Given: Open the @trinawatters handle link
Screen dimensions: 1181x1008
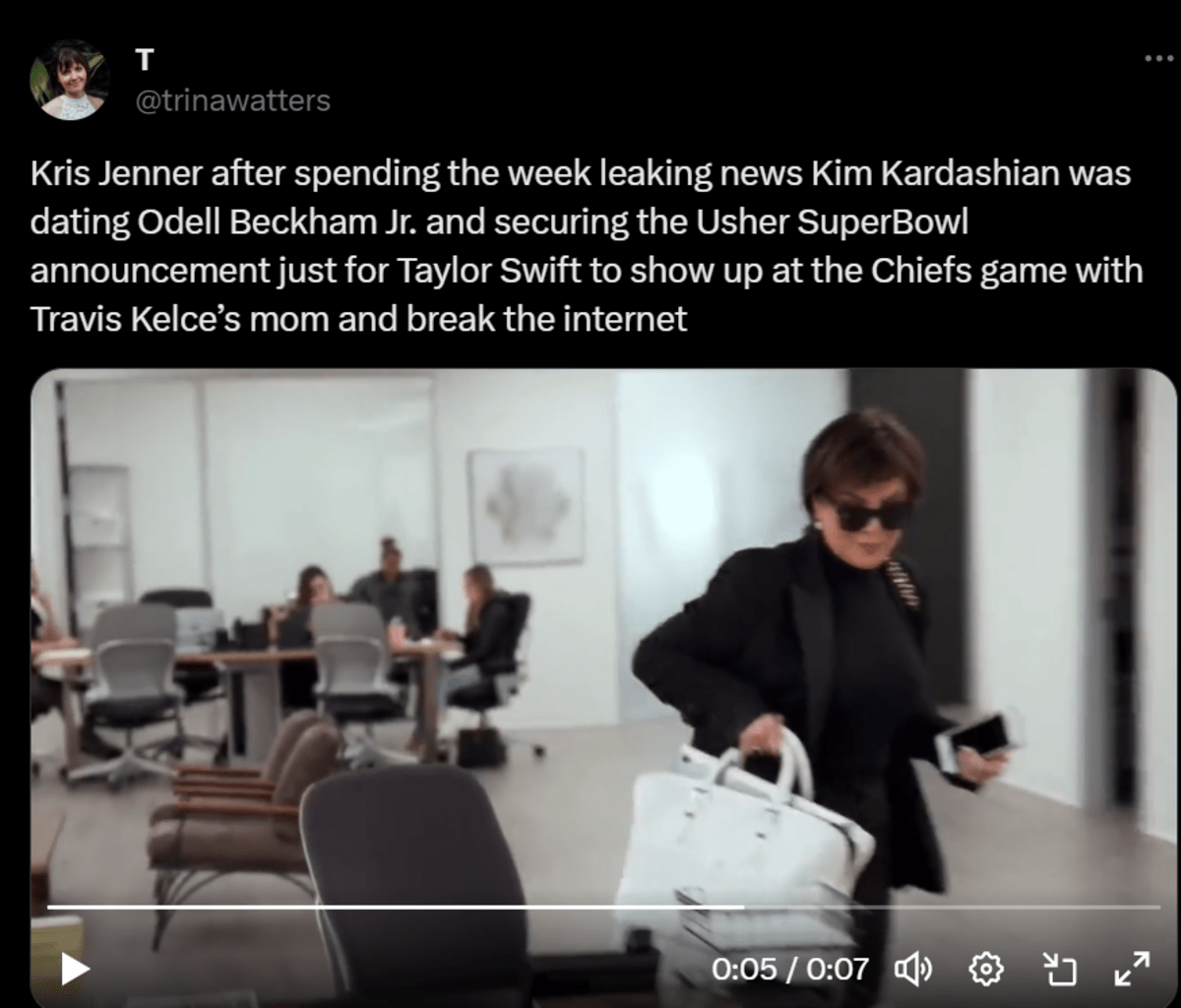Looking at the screenshot, I should [231, 100].
